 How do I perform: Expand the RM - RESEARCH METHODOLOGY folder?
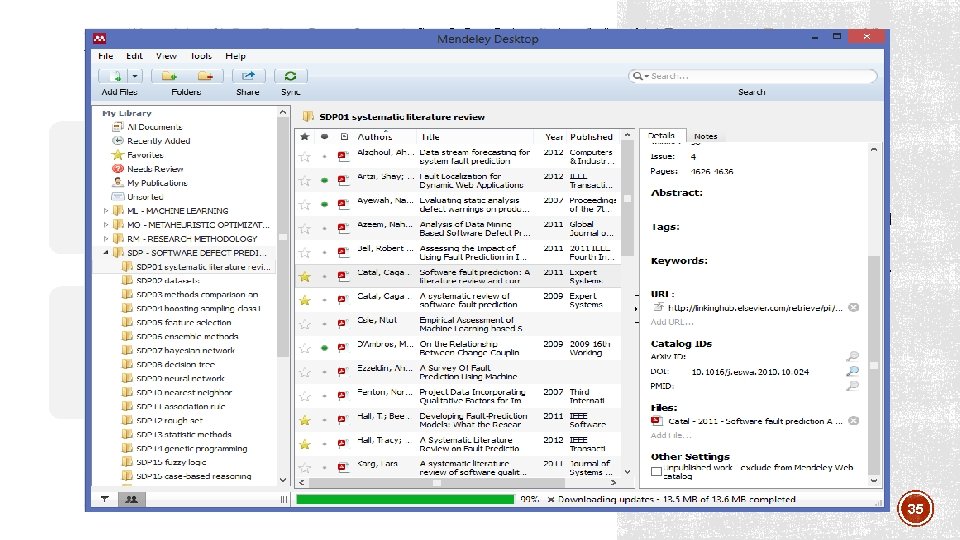(106, 239)
